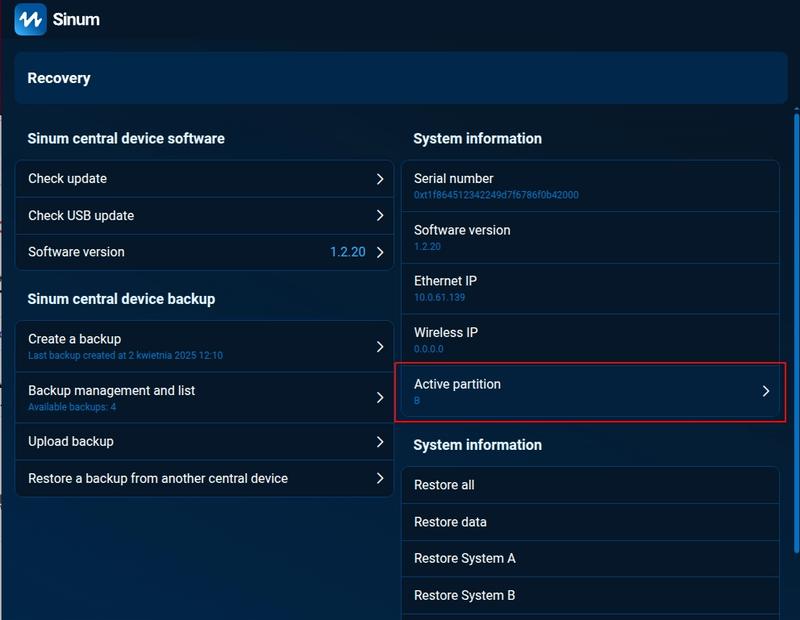Open Create a backup
The width and height of the screenshot is (800, 620).
205,346
